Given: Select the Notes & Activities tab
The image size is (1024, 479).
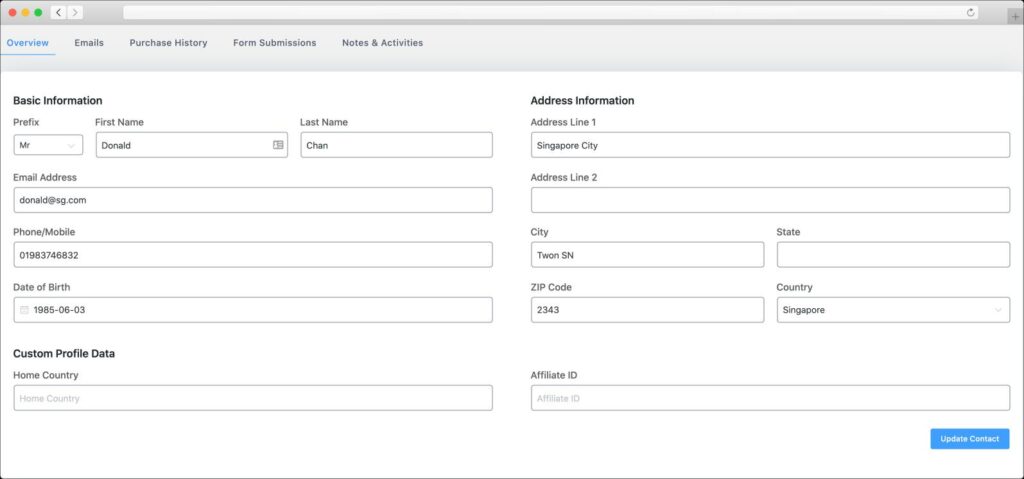Looking at the screenshot, I should pyautogui.click(x=383, y=42).
